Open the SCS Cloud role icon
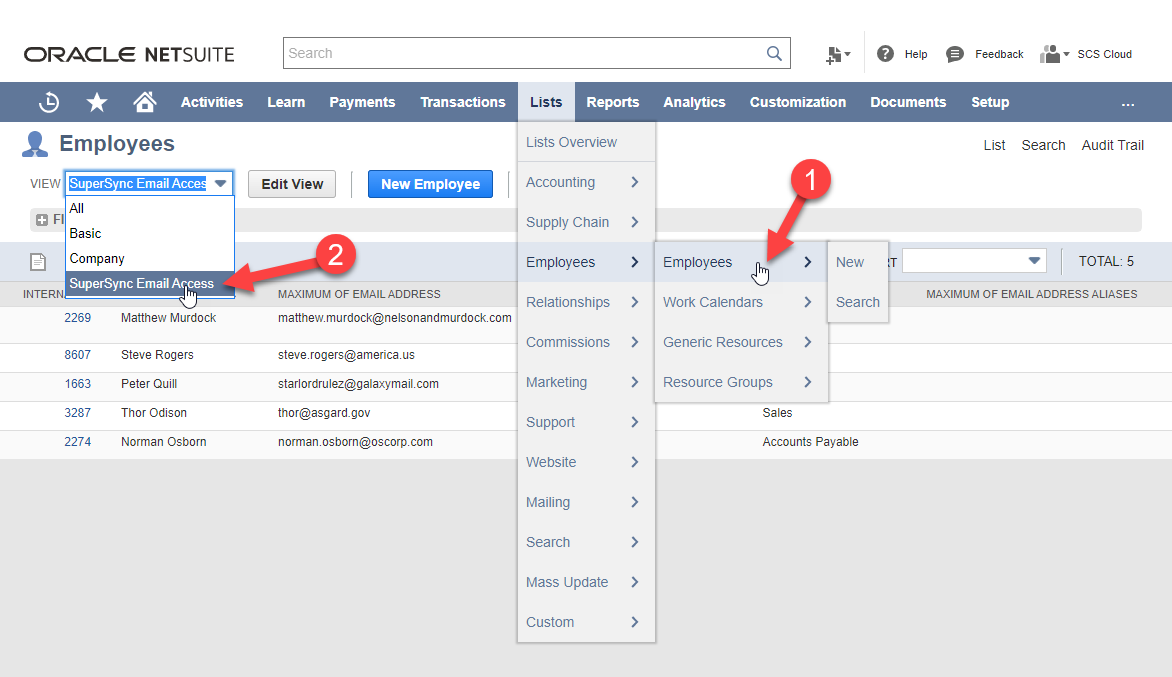1172x677 pixels. click(1055, 54)
